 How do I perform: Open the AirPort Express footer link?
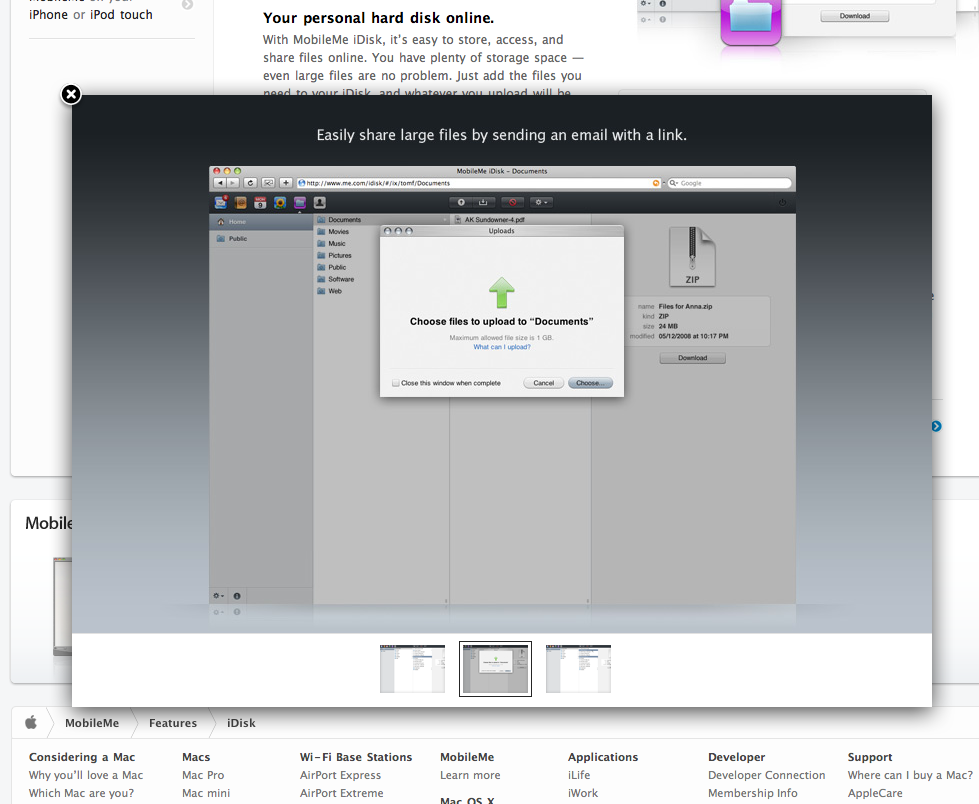(x=340, y=775)
